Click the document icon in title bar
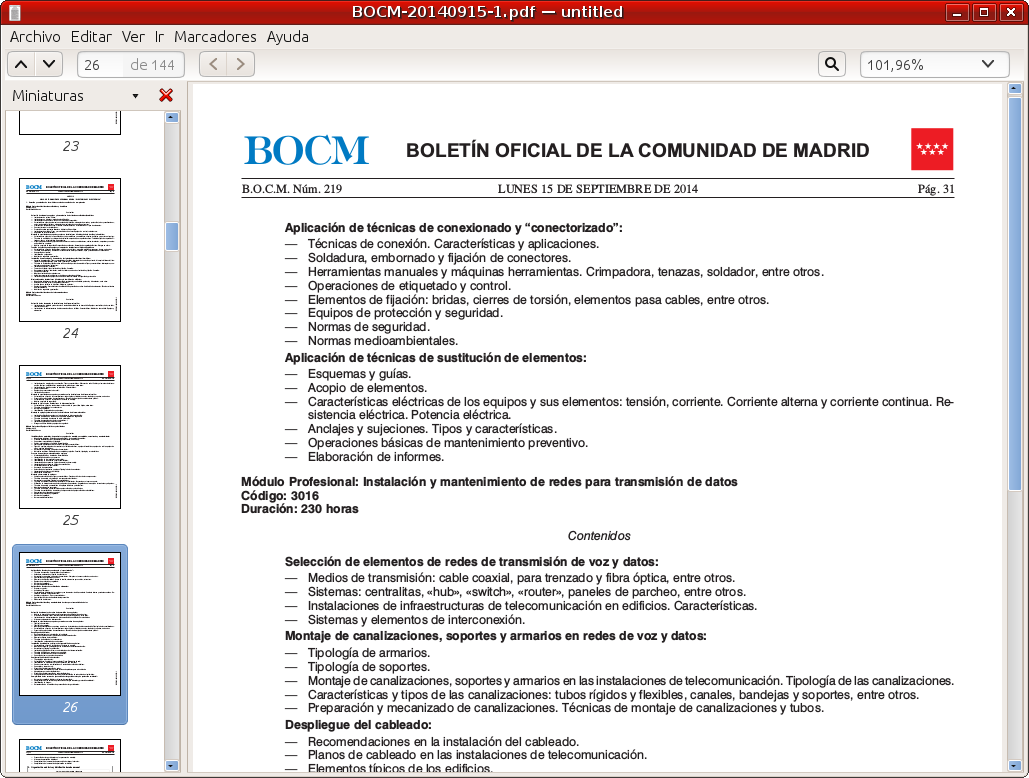This screenshot has height=778, width=1029. [x=14, y=12]
